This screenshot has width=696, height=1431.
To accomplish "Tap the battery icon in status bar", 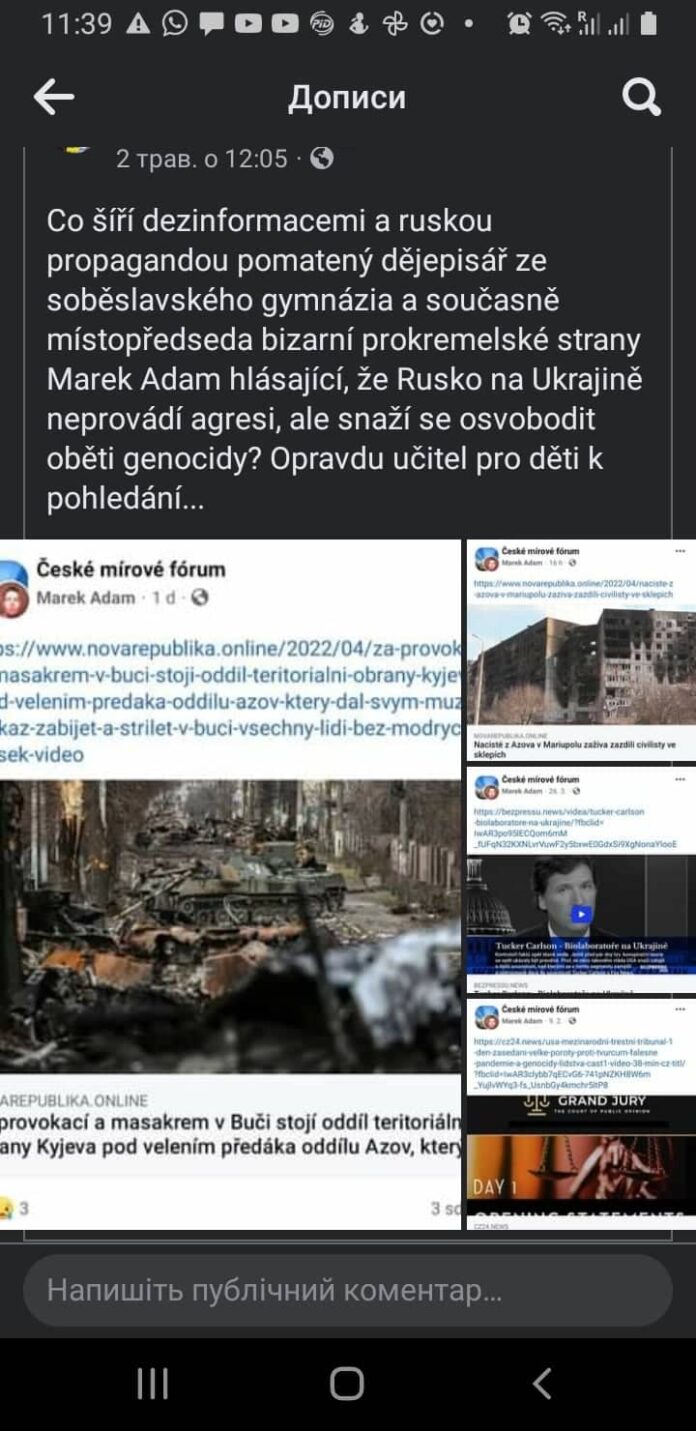I will tap(649, 23).
